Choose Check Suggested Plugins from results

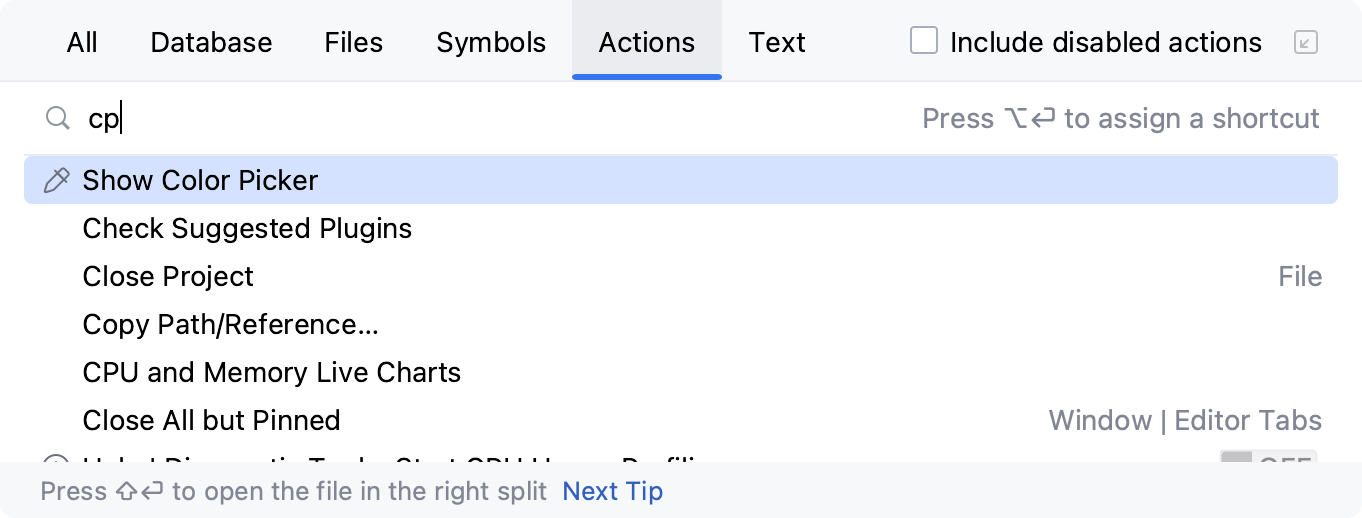(x=247, y=229)
